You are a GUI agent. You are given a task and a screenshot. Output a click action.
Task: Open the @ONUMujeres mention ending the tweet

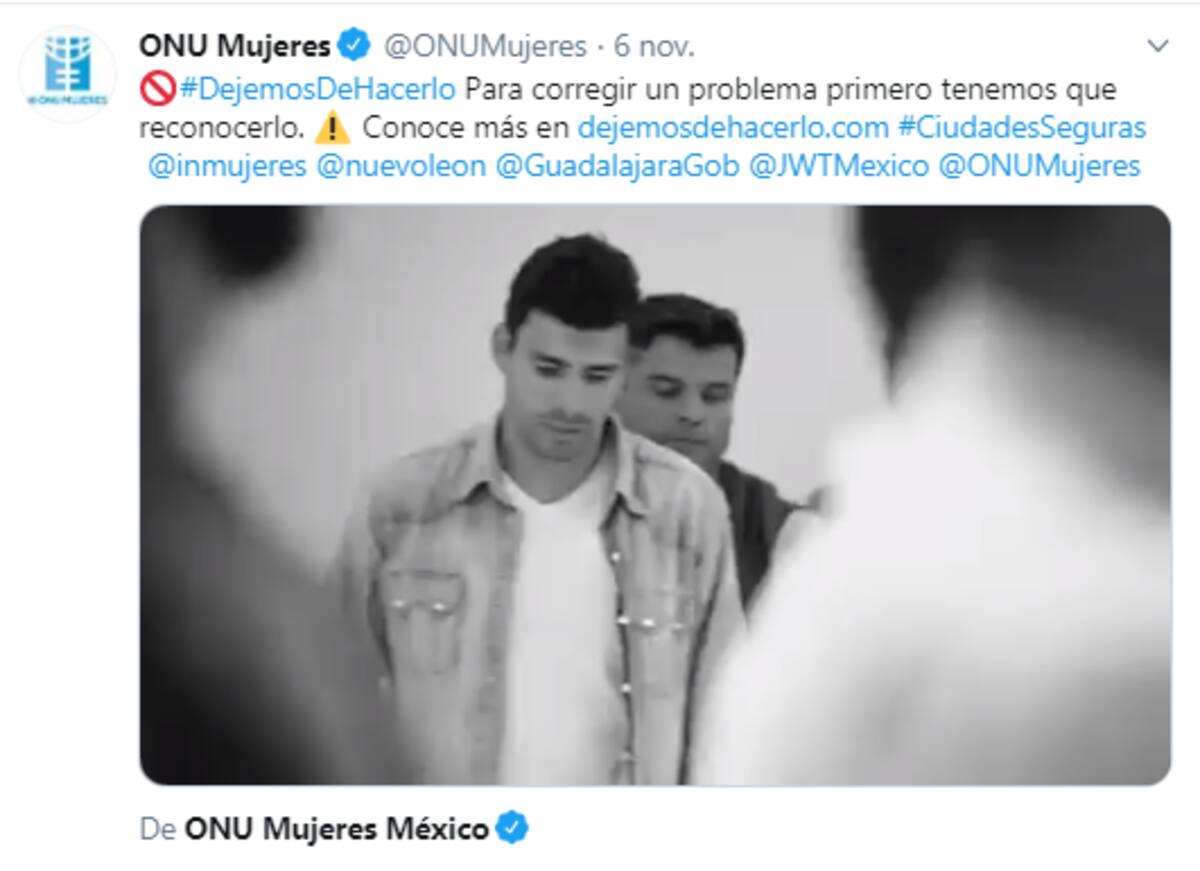click(1040, 166)
